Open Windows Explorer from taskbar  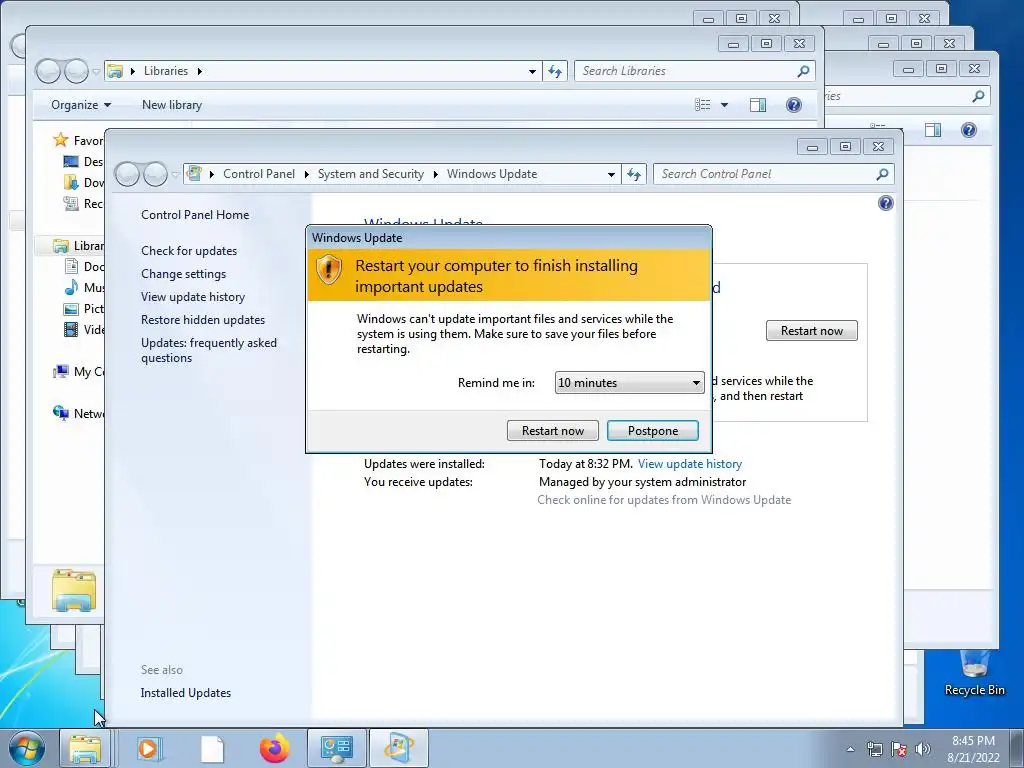pos(85,748)
